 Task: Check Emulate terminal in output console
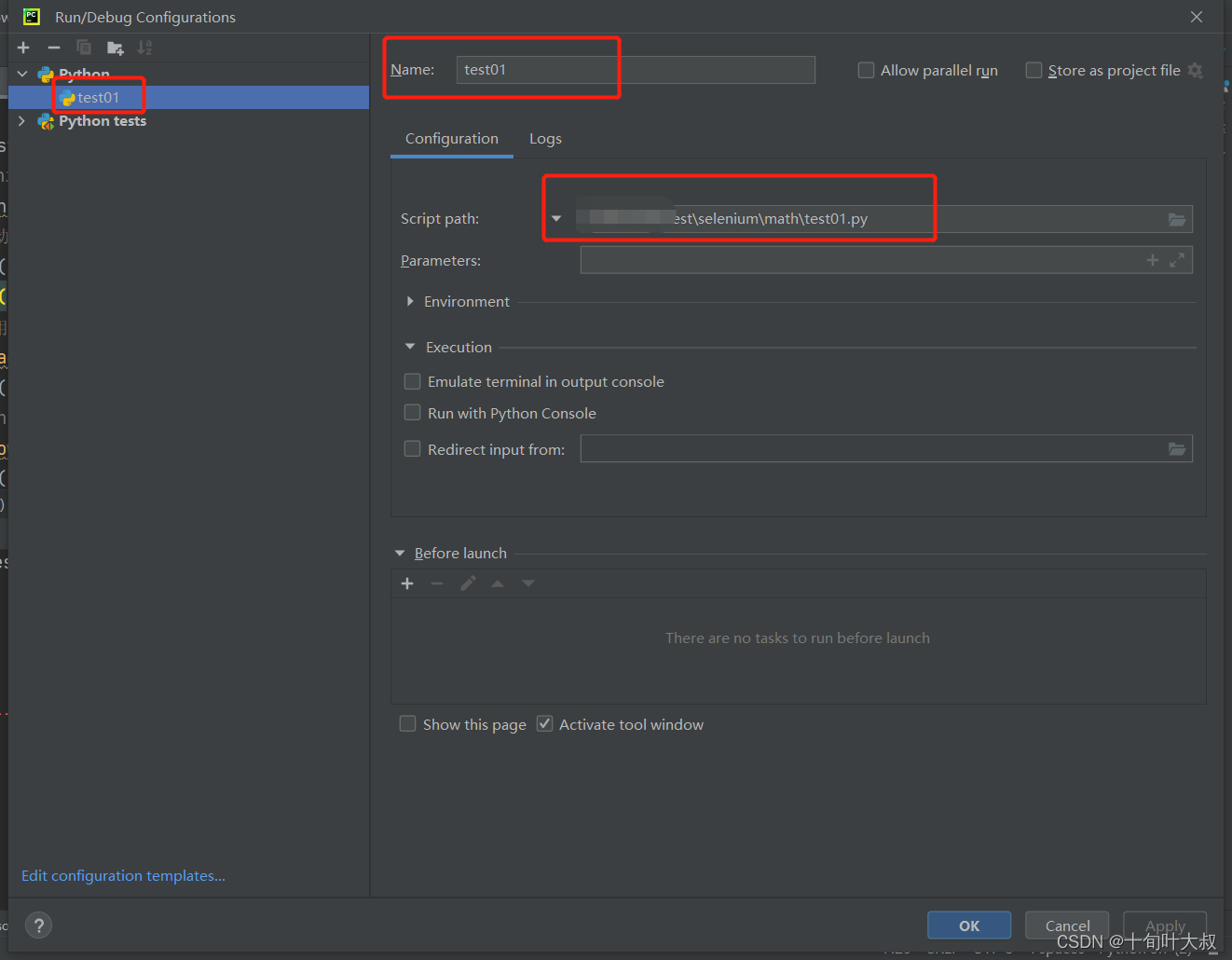pos(412,381)
